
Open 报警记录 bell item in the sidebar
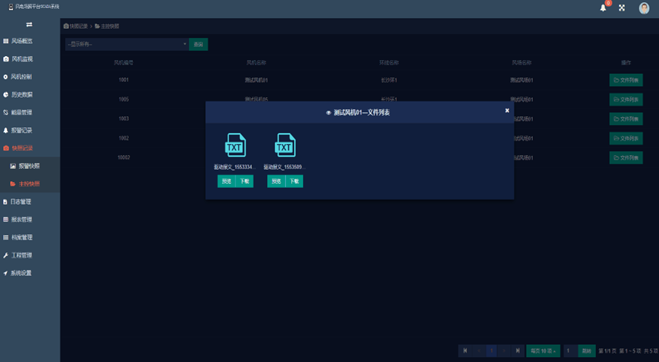click(x=30, y=130)
